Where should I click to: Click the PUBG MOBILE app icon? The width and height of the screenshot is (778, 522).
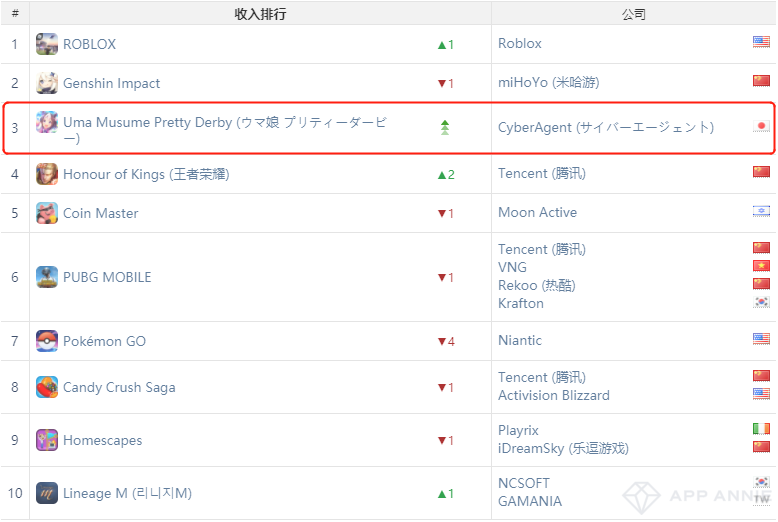pyautogui.click(x=47, y=277)
